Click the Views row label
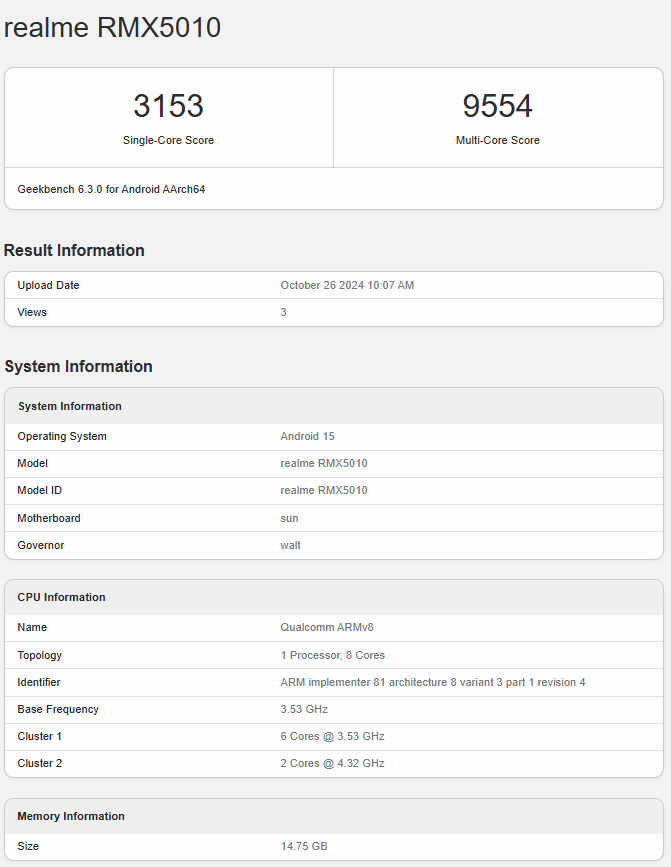This screenshot has height=867, width=671. 32,312
